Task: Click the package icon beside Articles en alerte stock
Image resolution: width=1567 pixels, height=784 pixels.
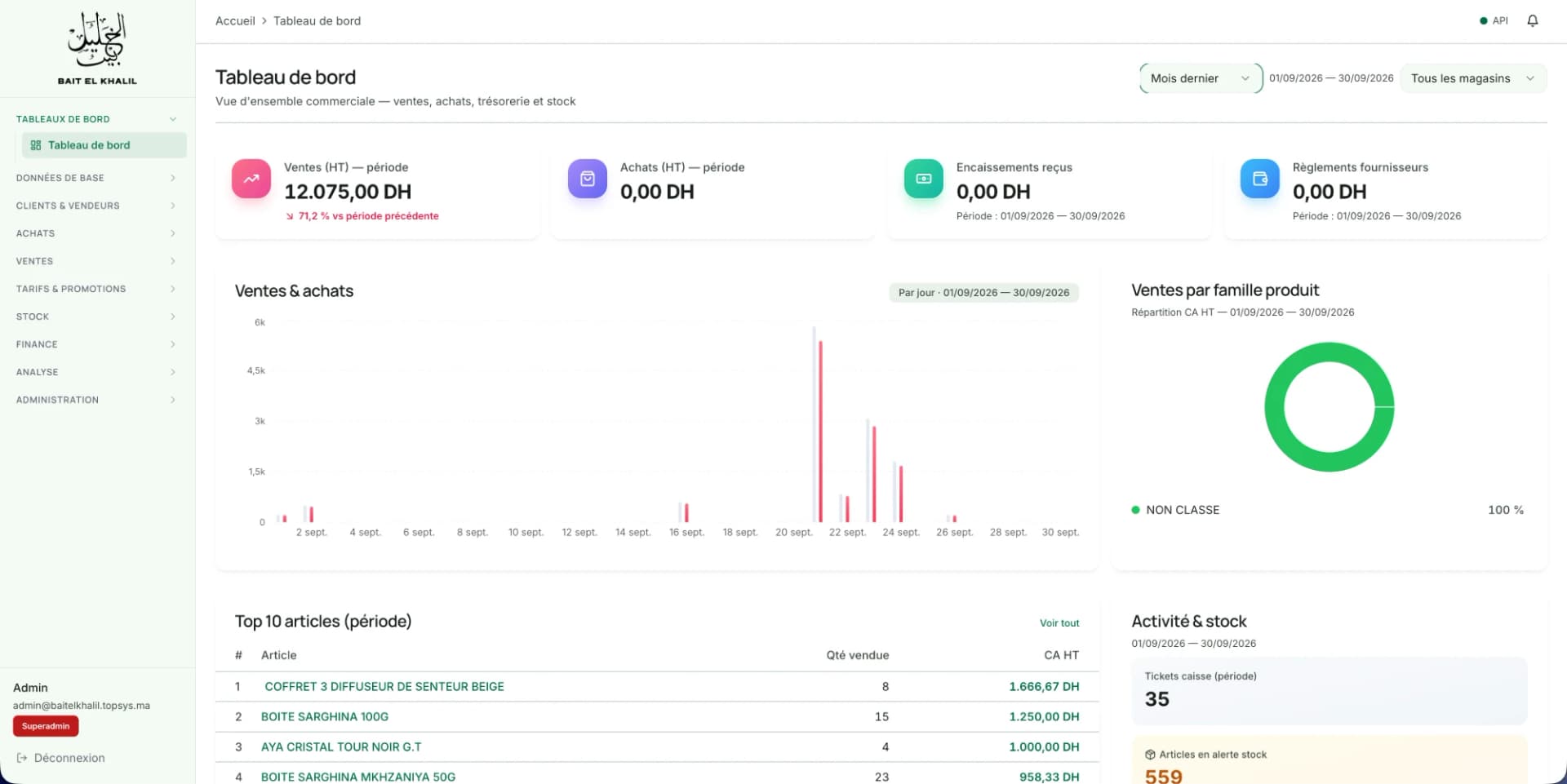Action: point(1150,755)
